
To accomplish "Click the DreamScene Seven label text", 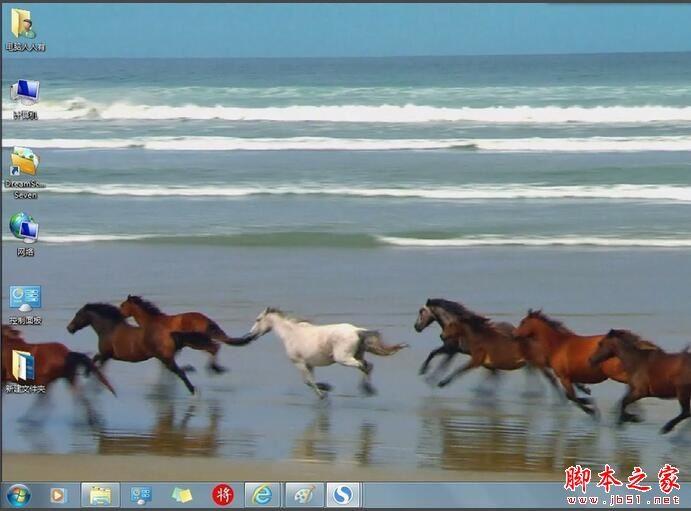I will (25, 189).
